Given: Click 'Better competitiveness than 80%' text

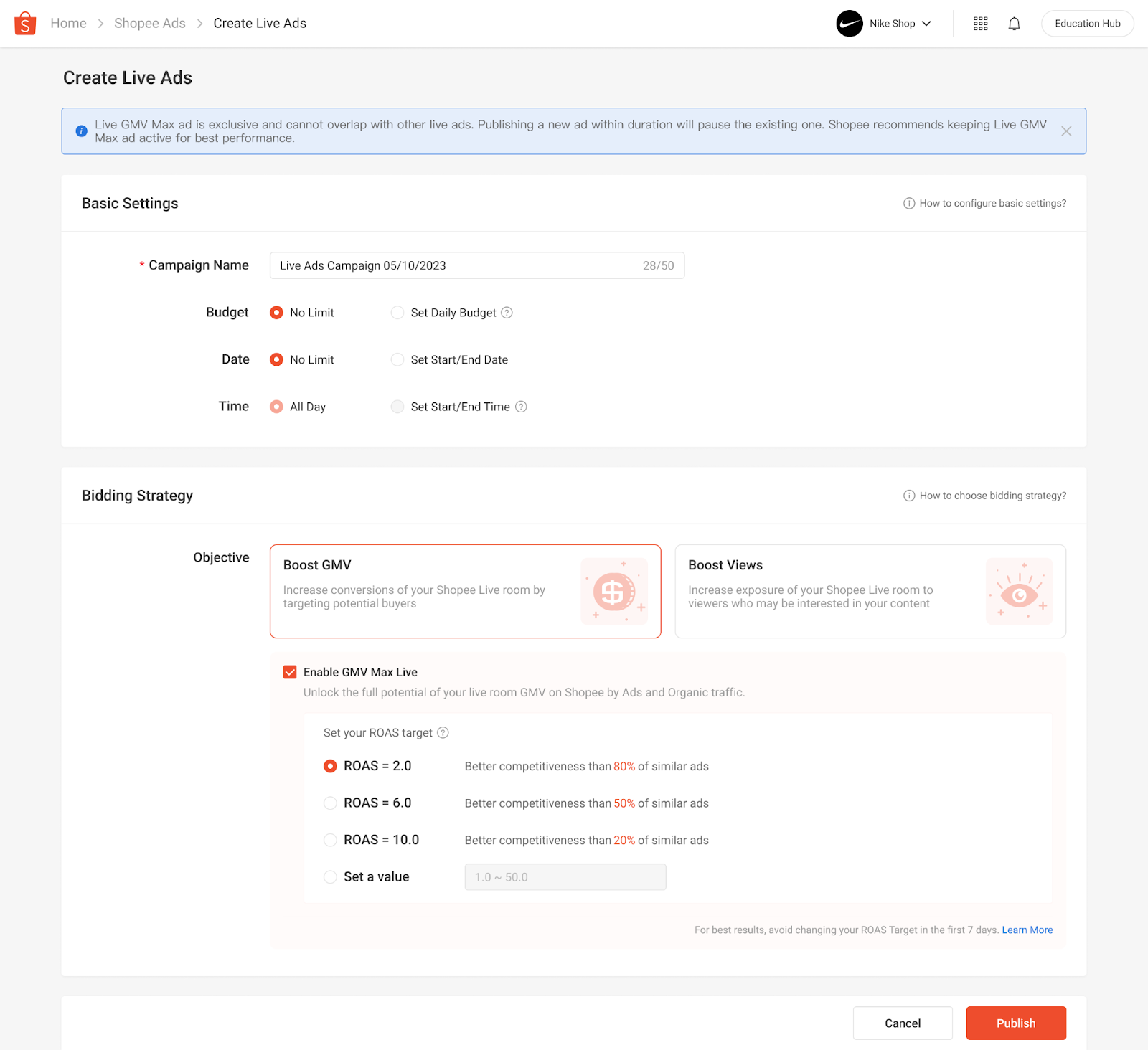Looking at the screenshot, I should click(586, 767).
